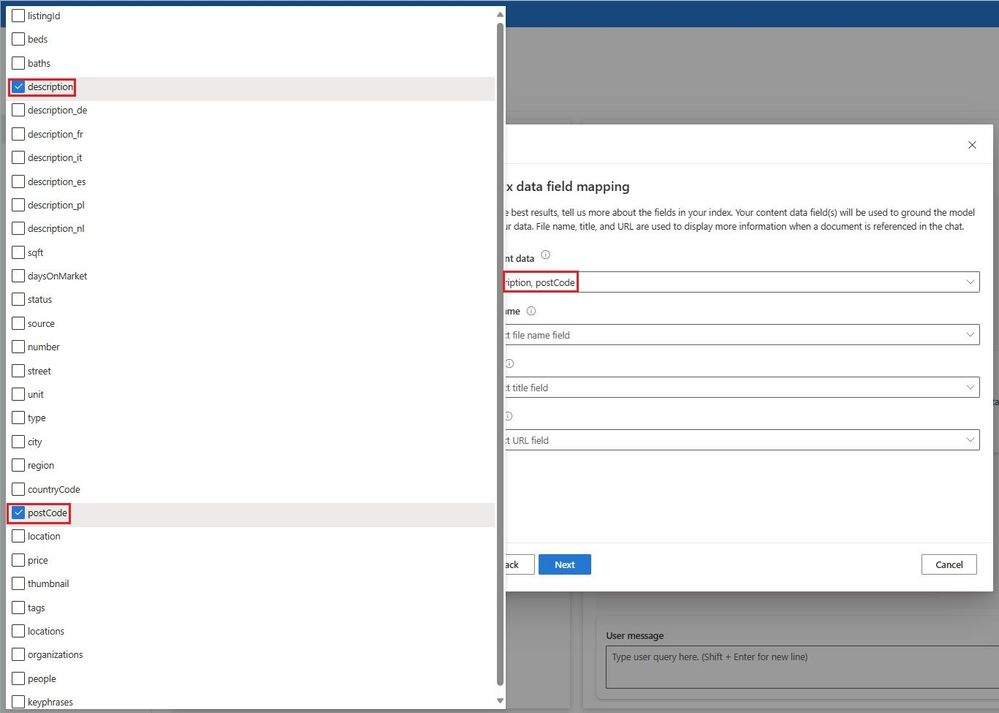
Task: Click the user message text box
Action: point(801,666)
